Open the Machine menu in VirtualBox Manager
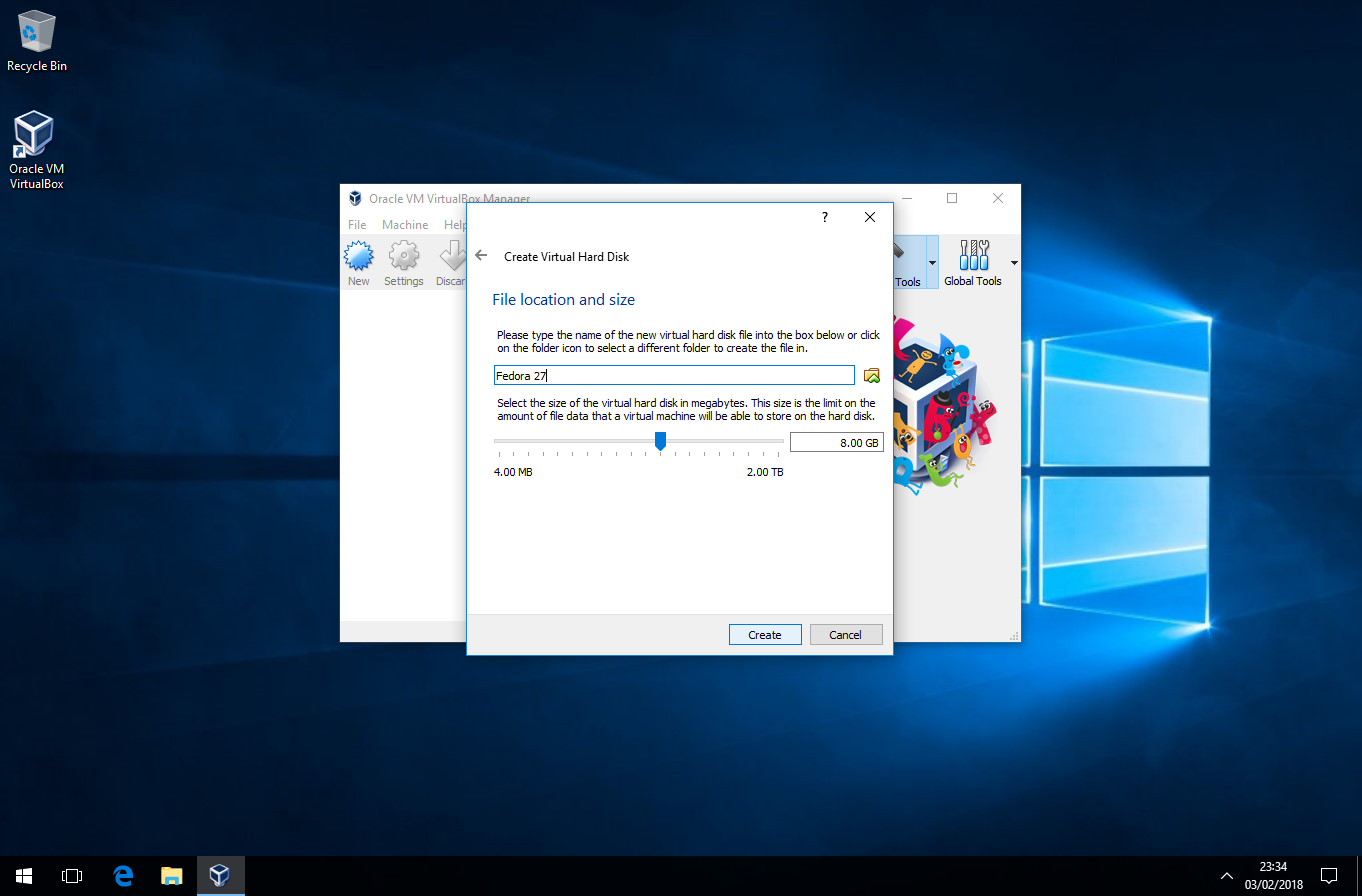The width and height of the screenshot is (1362, 896). tap(405, 225)
